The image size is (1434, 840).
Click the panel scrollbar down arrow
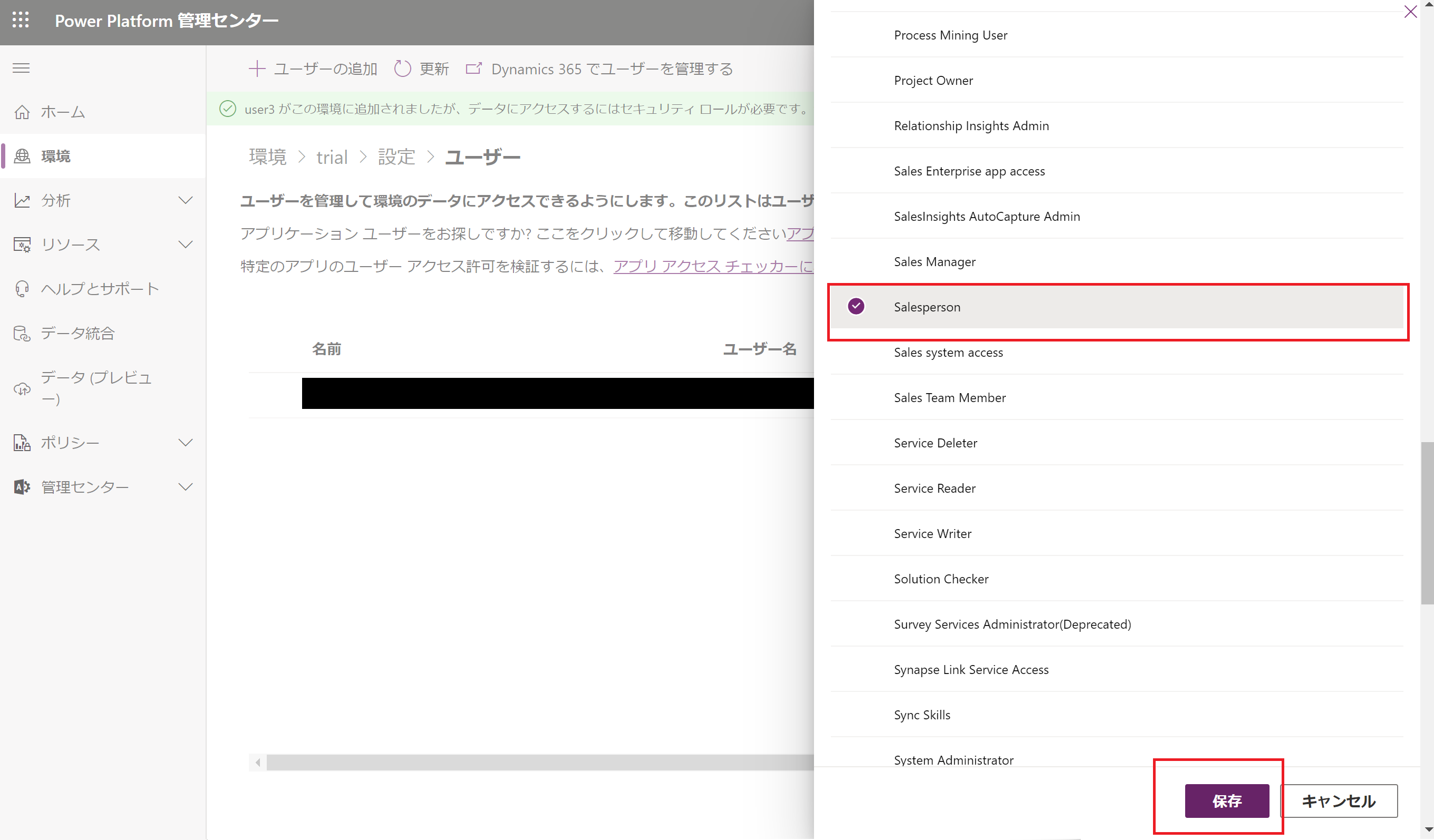pyautogui.click(x=1428, y=829)
